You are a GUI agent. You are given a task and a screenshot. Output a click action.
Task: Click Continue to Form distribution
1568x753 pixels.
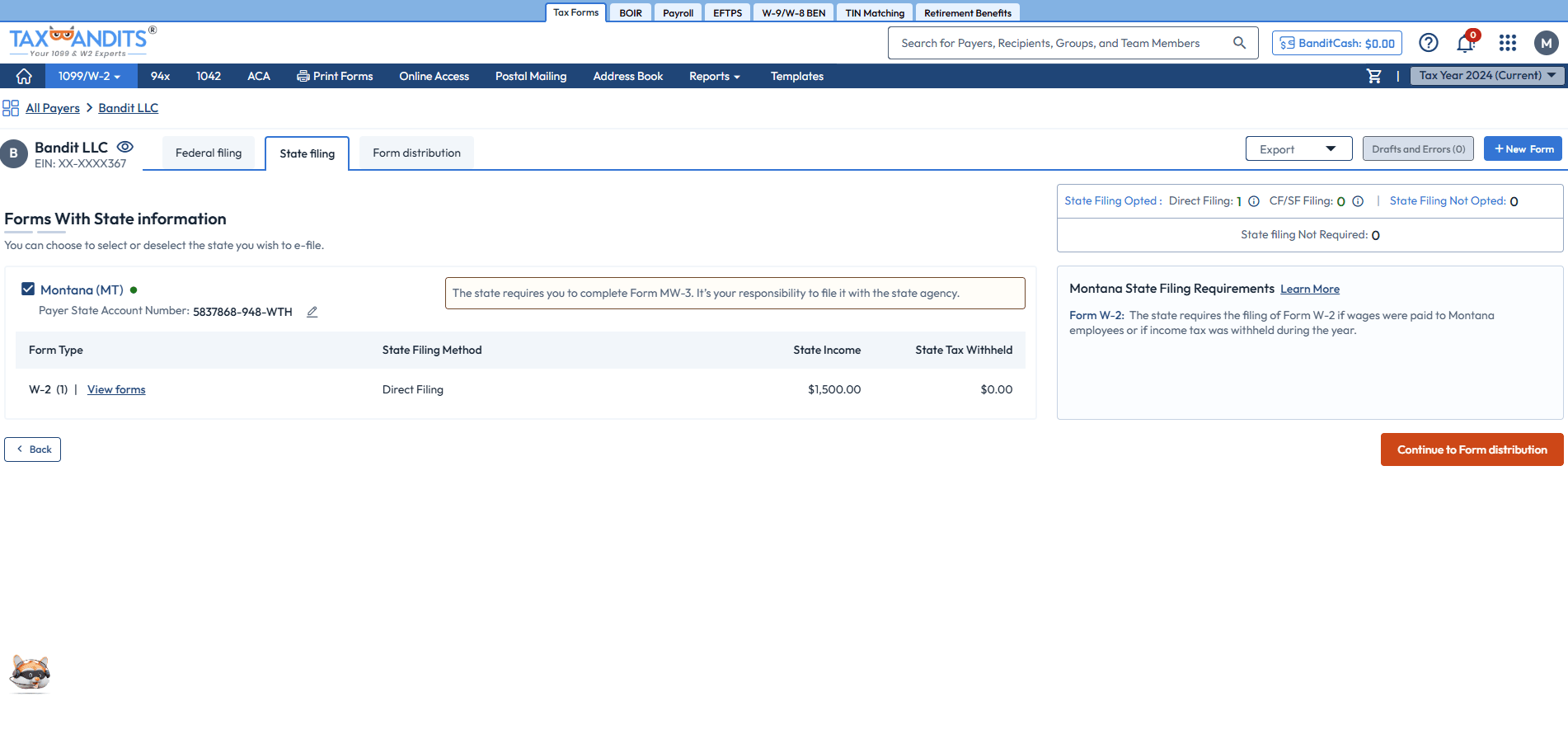click(1472, 449)
